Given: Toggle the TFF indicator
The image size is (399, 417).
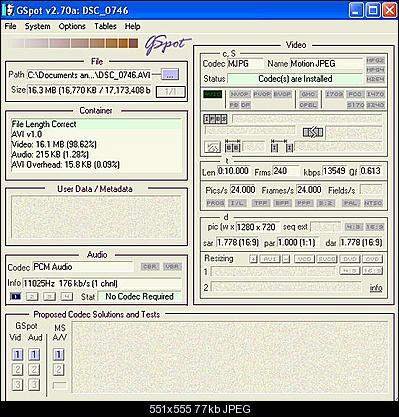Looking at the screenshot, I should pos(260,203).
